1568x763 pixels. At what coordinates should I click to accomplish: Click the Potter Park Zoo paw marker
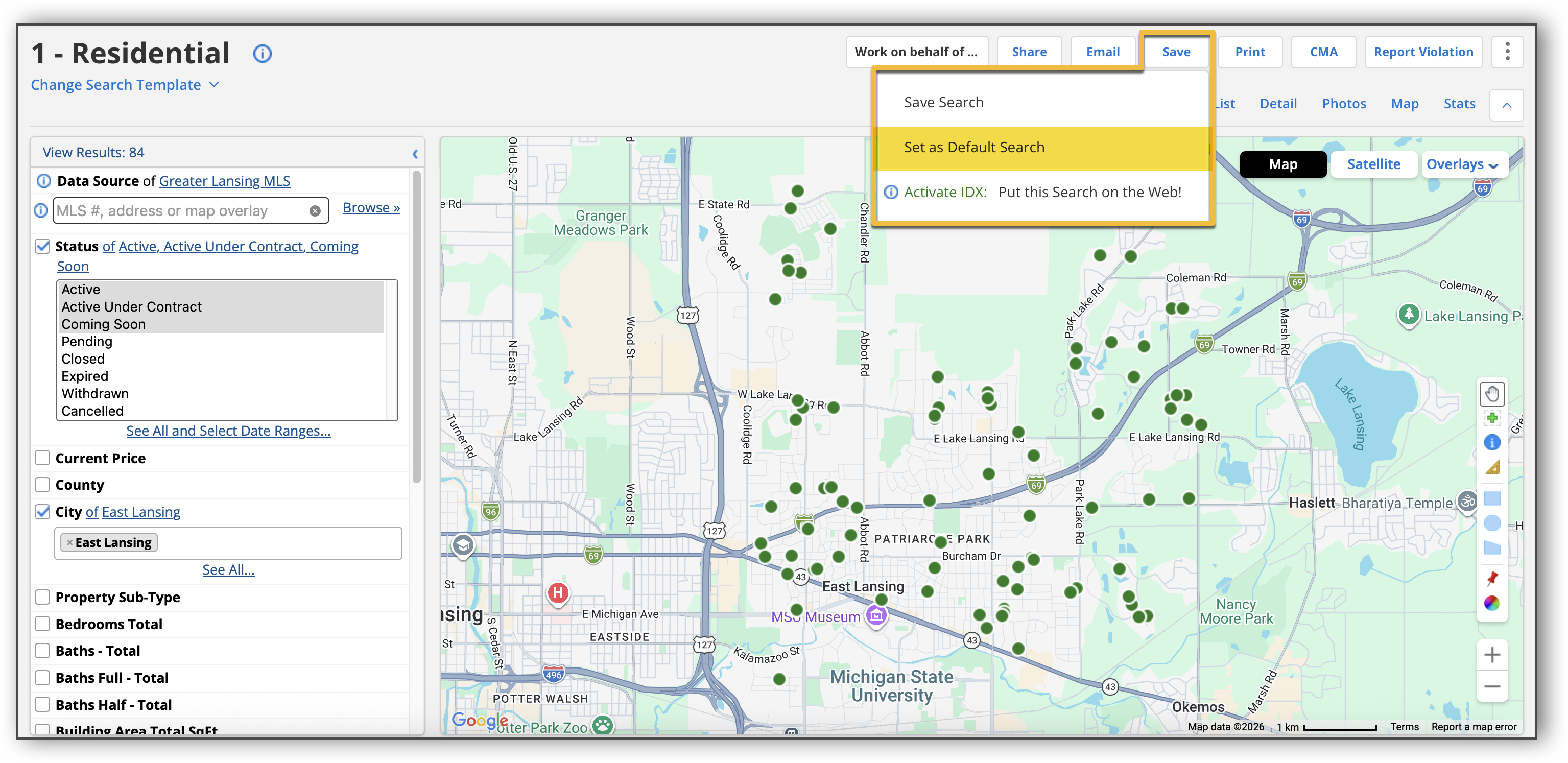click(602, 725)
